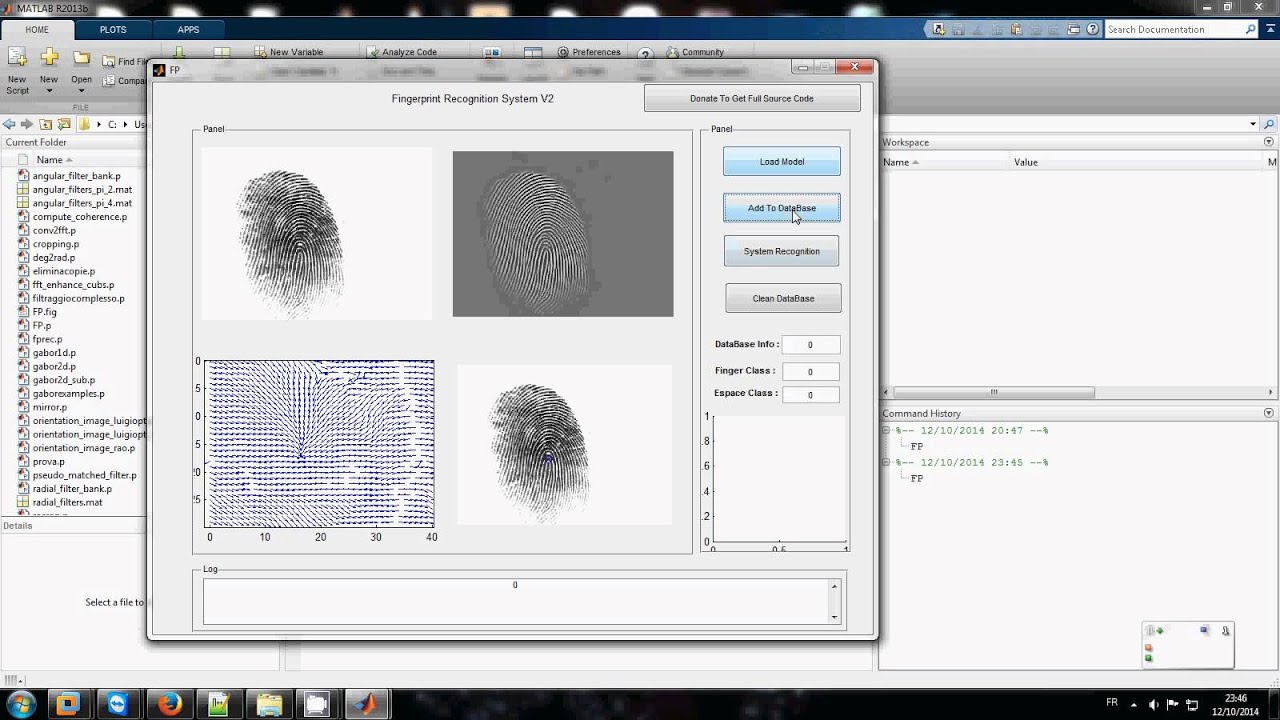Viewport: 1280px width, 720px height.
Task: Click the Add To DataBase button
Action: 782,208
